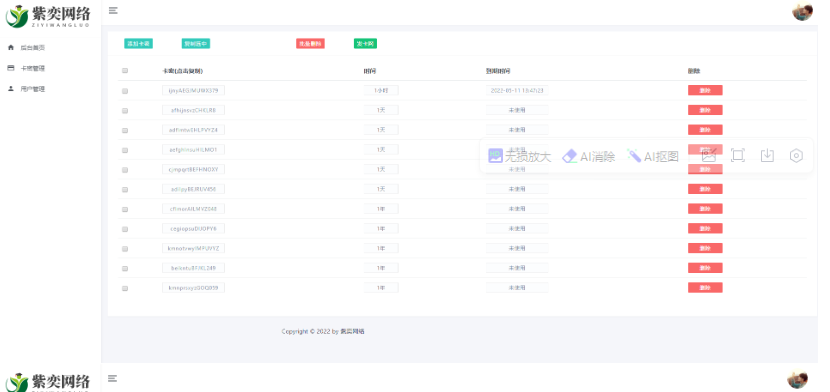
Task: Check the box for card afhijnsvzCHKLR8
Action: 125,111
